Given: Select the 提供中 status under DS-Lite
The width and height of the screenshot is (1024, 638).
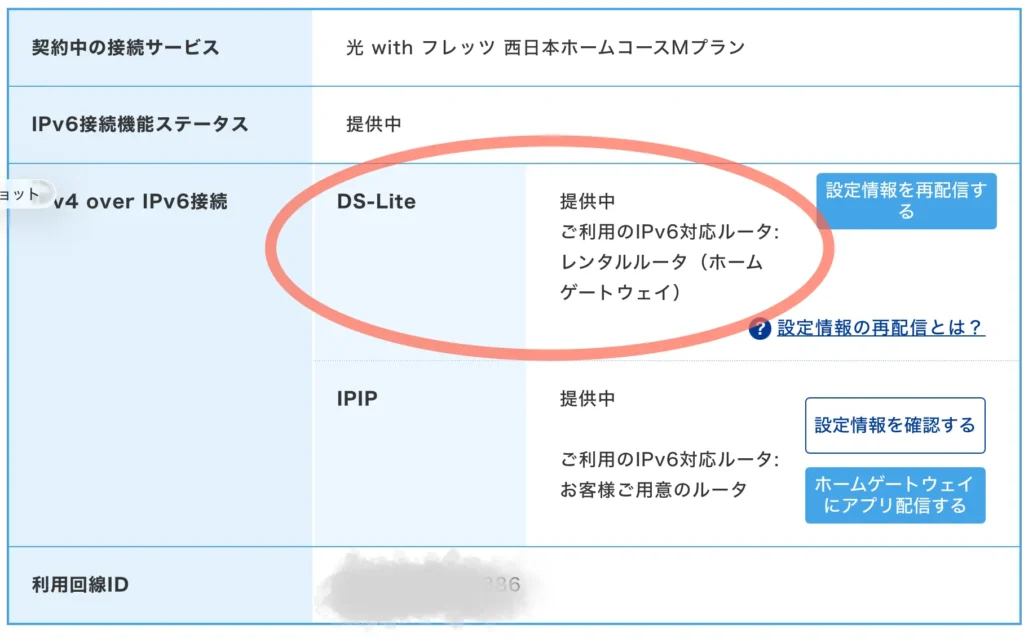Looking at the screenshot, I should (x=587, y=201).
